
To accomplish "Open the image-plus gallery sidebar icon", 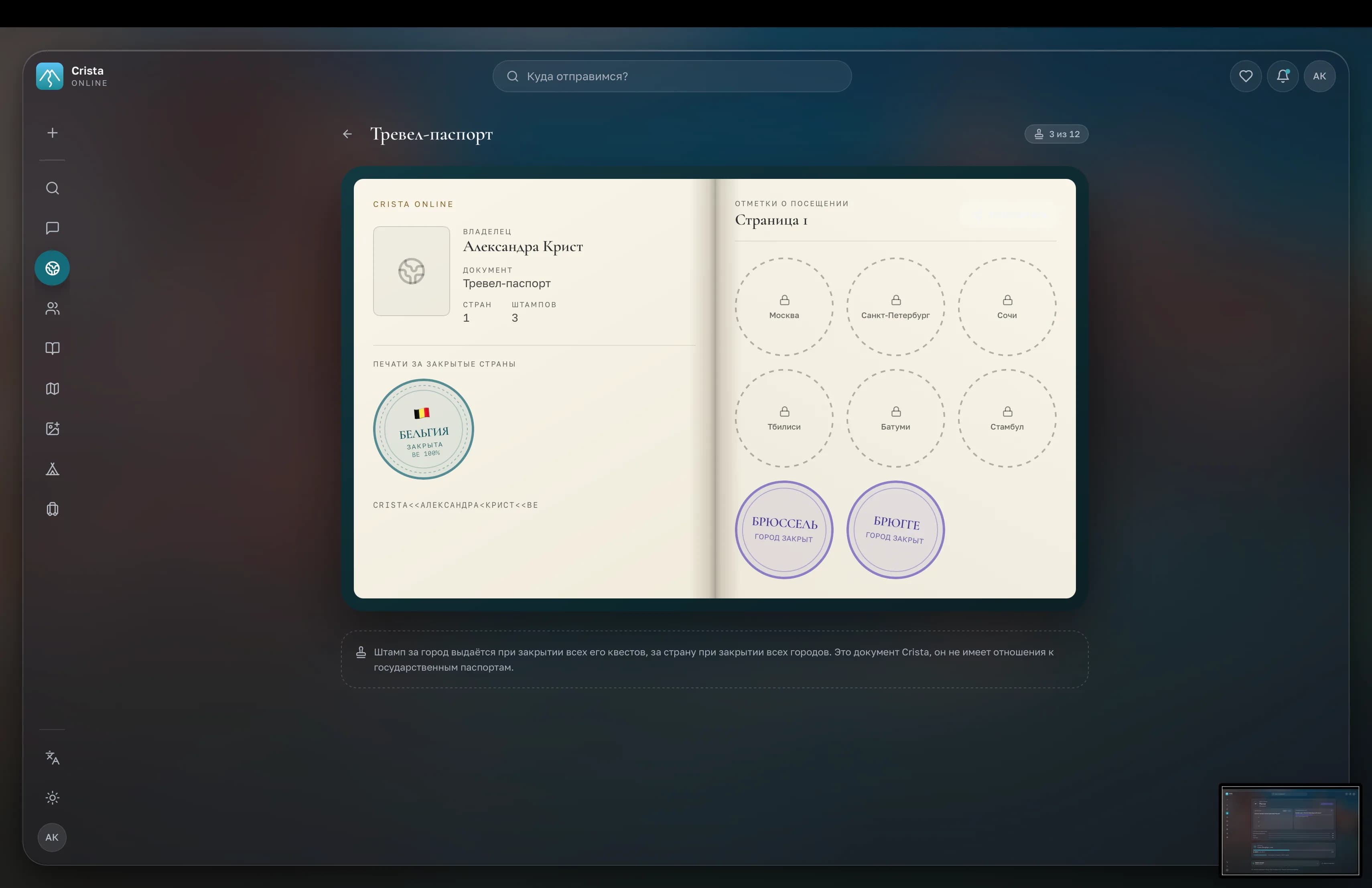I will (x=53, y=429).
